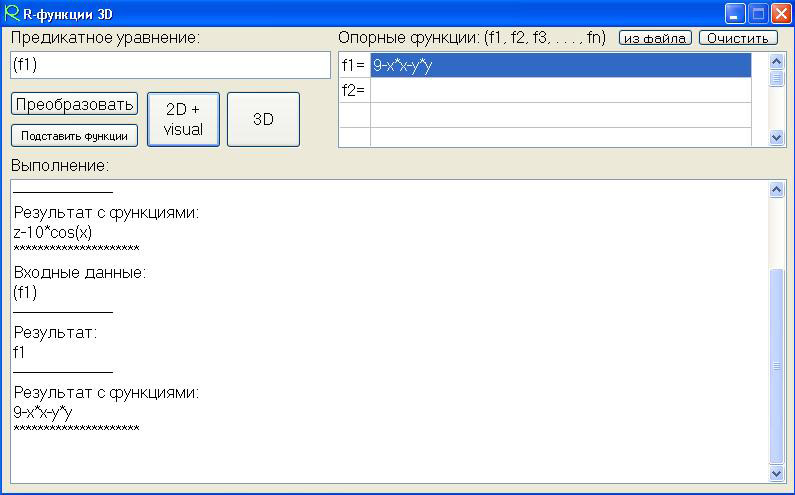Close the R-функции 3D window

pos(780,14)
